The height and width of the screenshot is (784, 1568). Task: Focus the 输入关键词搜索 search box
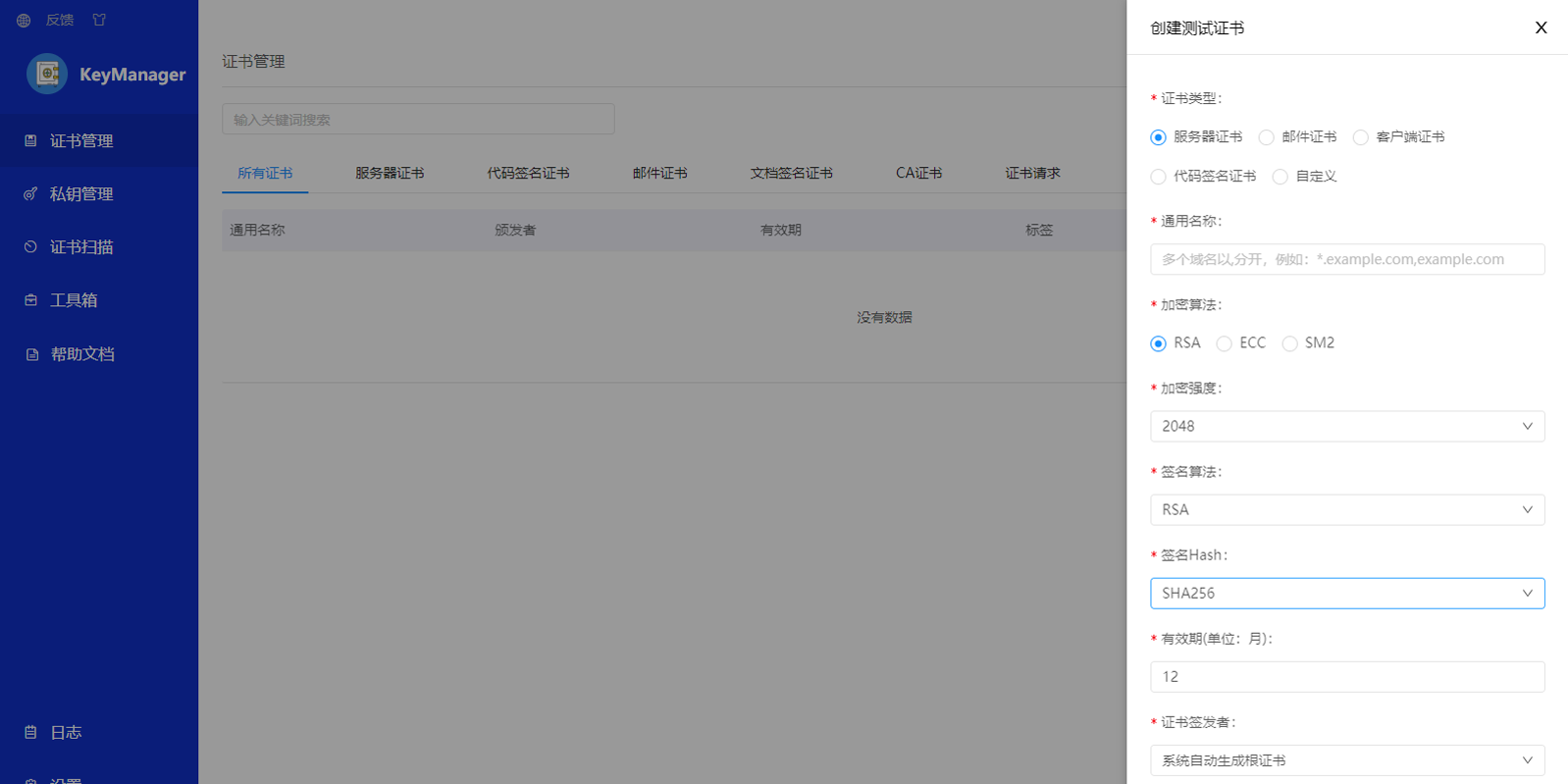click(x=418, y=119)
